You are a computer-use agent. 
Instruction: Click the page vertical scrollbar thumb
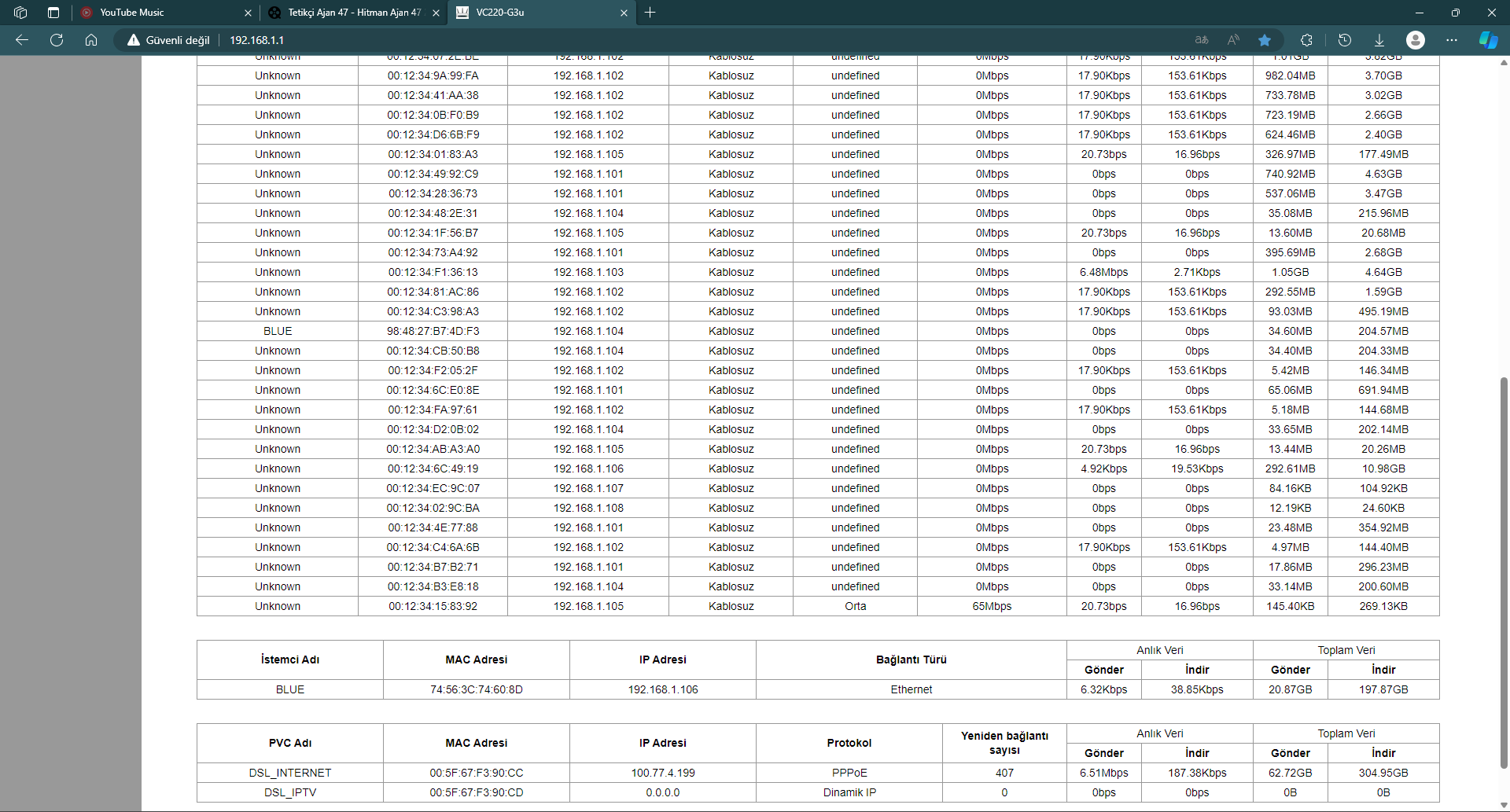(x=1504, y=571)
